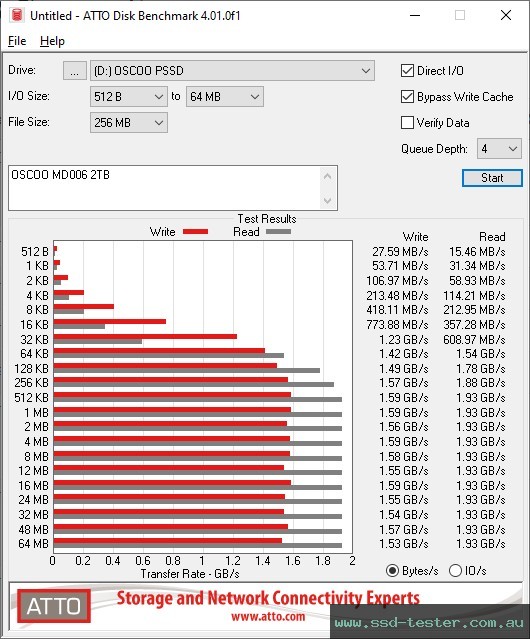This screenshot has height=639, width=530.
Task: Click the 512 B row label
Action: [35, 251]
